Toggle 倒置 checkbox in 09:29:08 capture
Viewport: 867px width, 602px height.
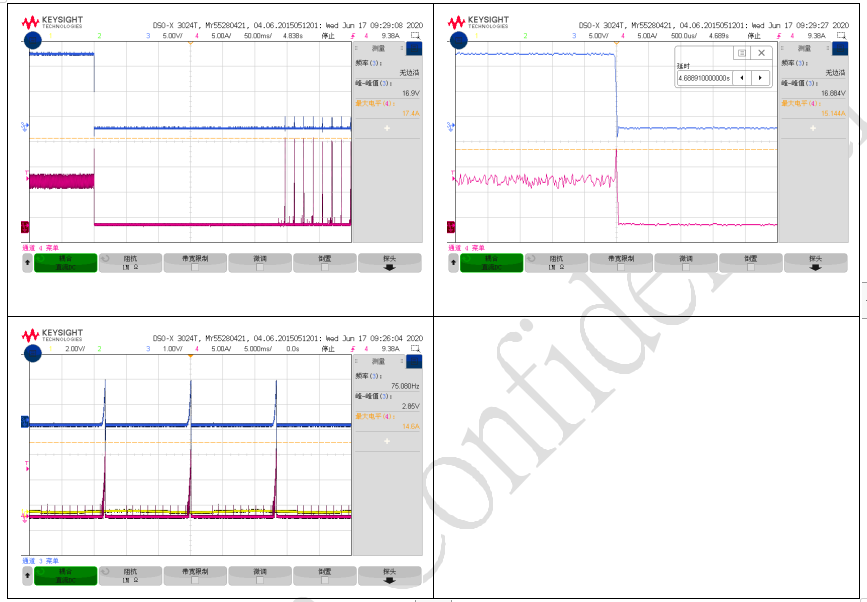click(x=325, y=267)
